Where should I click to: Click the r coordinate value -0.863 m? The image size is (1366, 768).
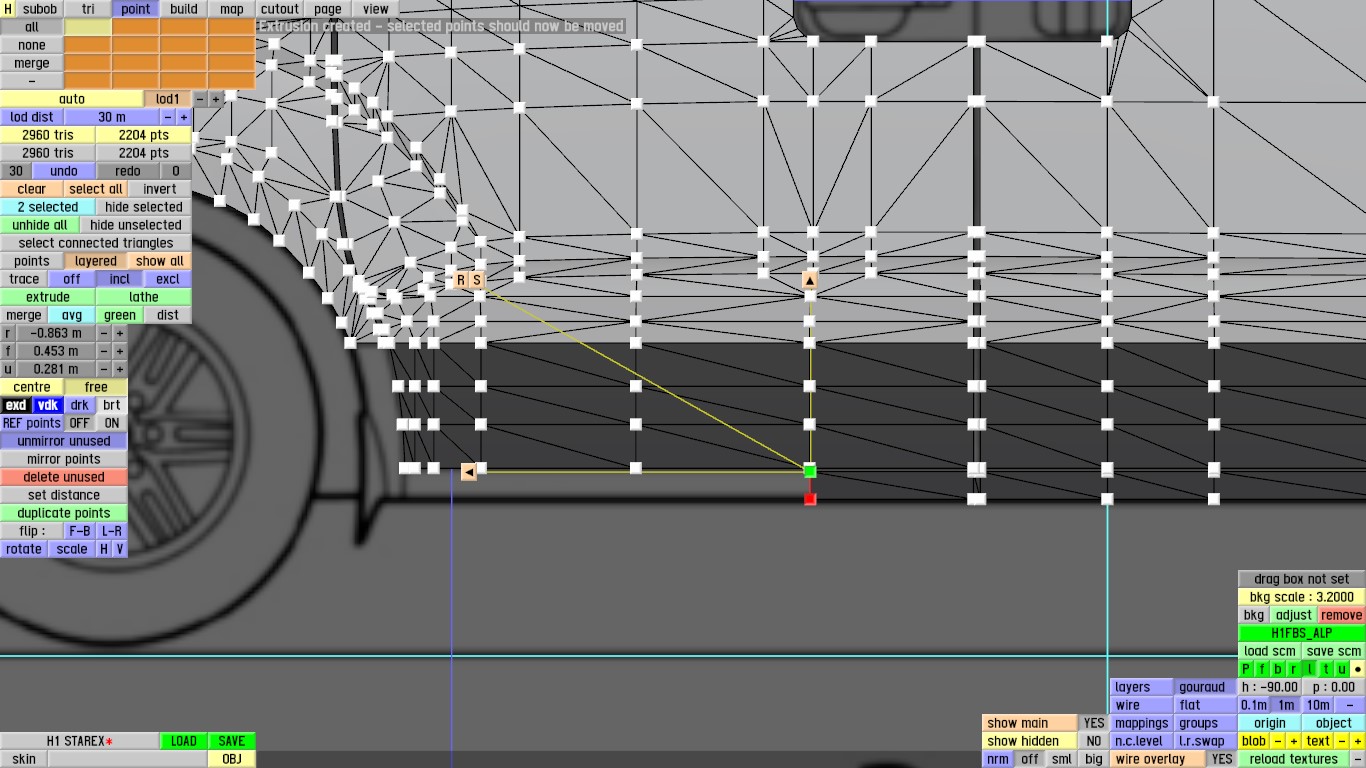click(x=56, y=333)
